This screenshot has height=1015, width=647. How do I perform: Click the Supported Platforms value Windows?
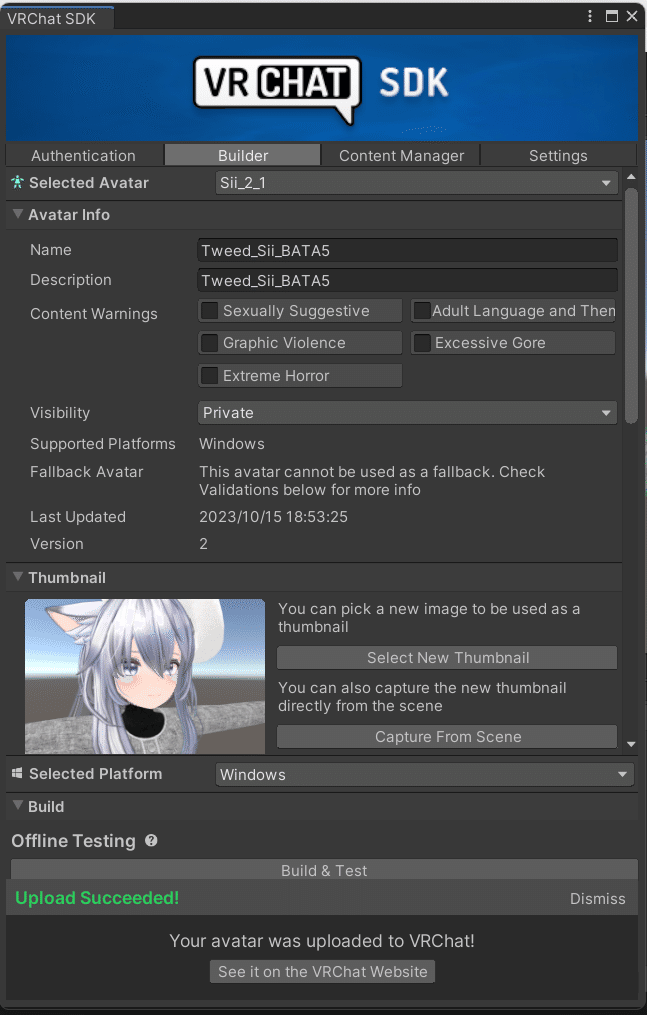coord(232,444)
